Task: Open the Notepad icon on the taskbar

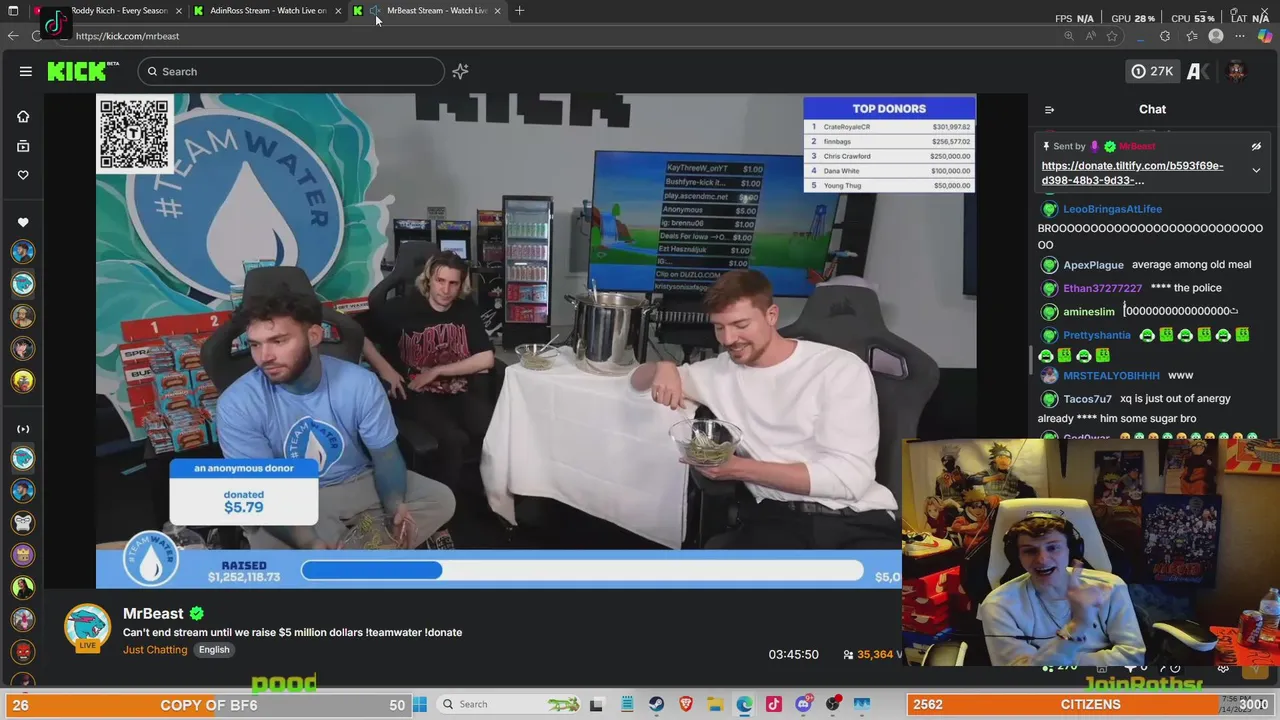Action: [x=627, y=704]
